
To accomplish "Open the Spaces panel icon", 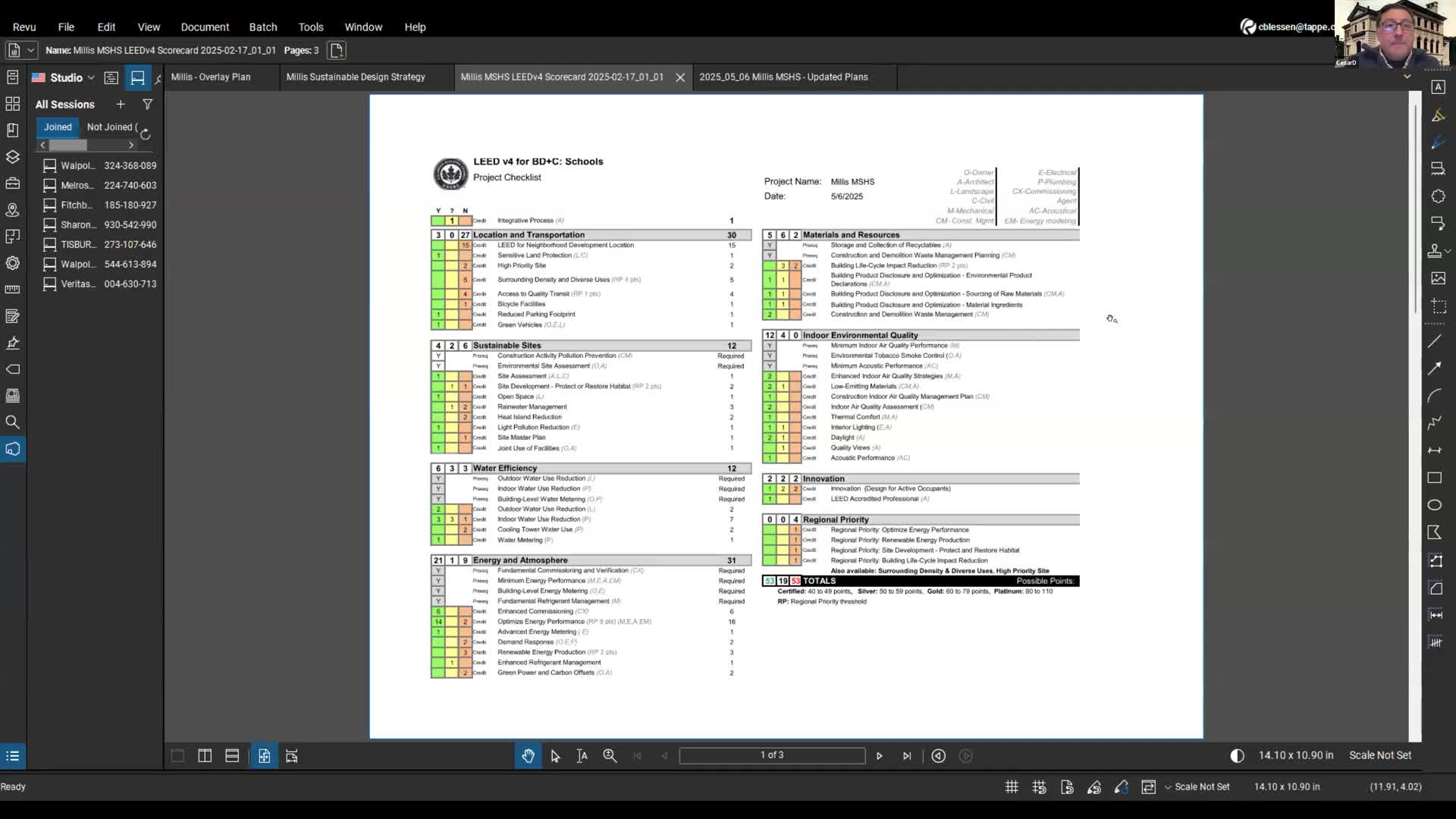I will 13,237.
